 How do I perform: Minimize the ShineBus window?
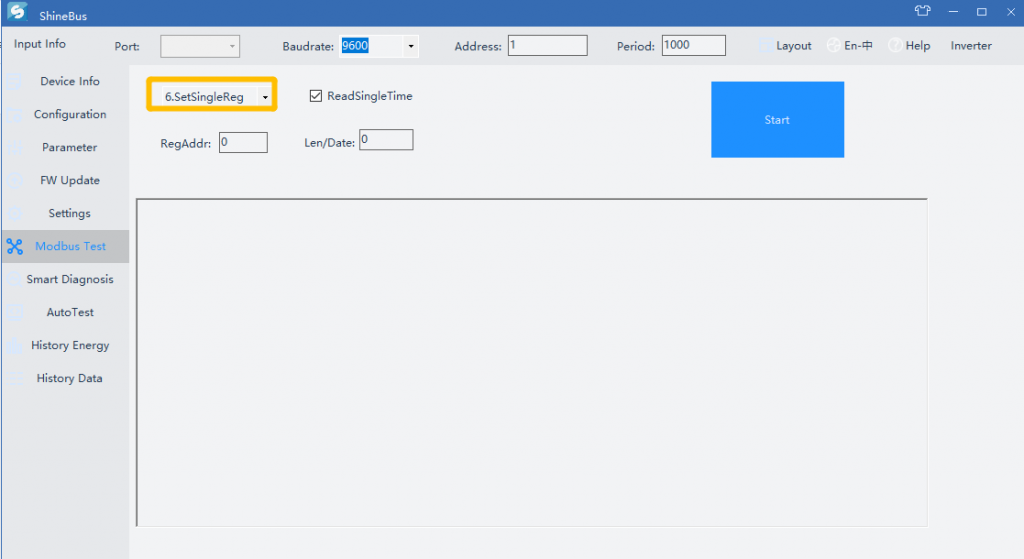pos(953,12)
